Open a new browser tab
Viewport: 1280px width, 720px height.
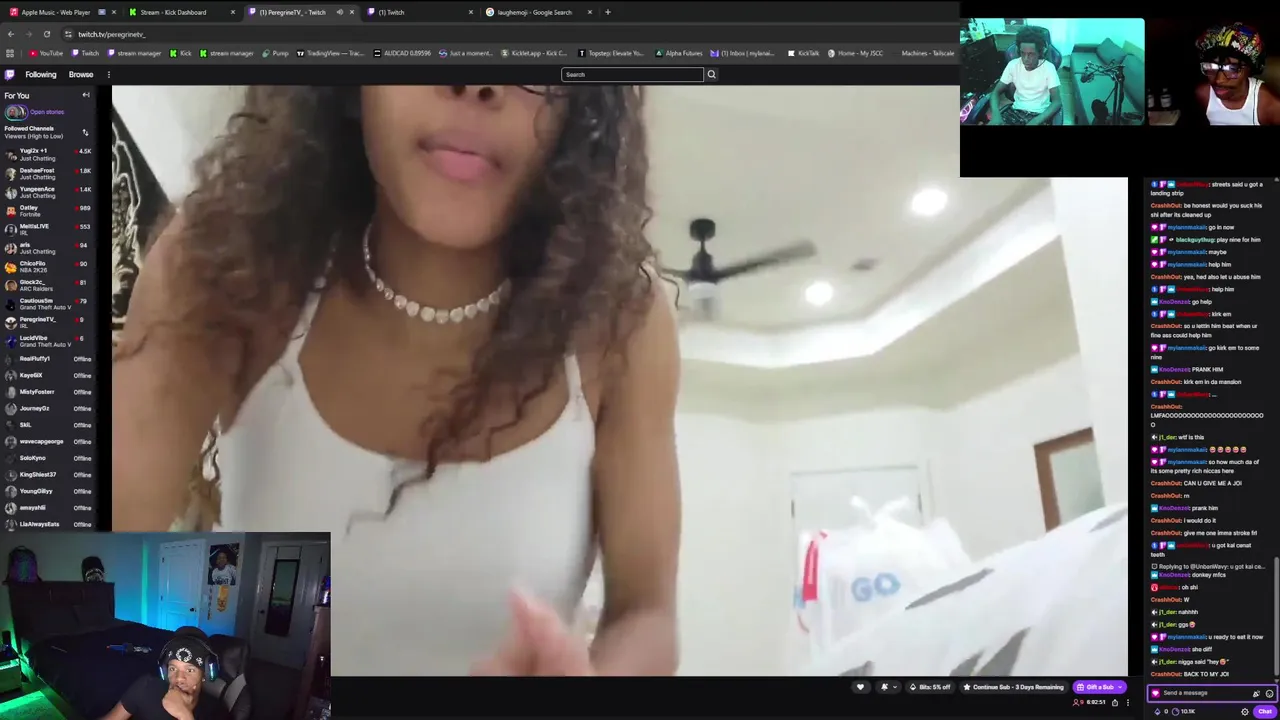(607, 12)
